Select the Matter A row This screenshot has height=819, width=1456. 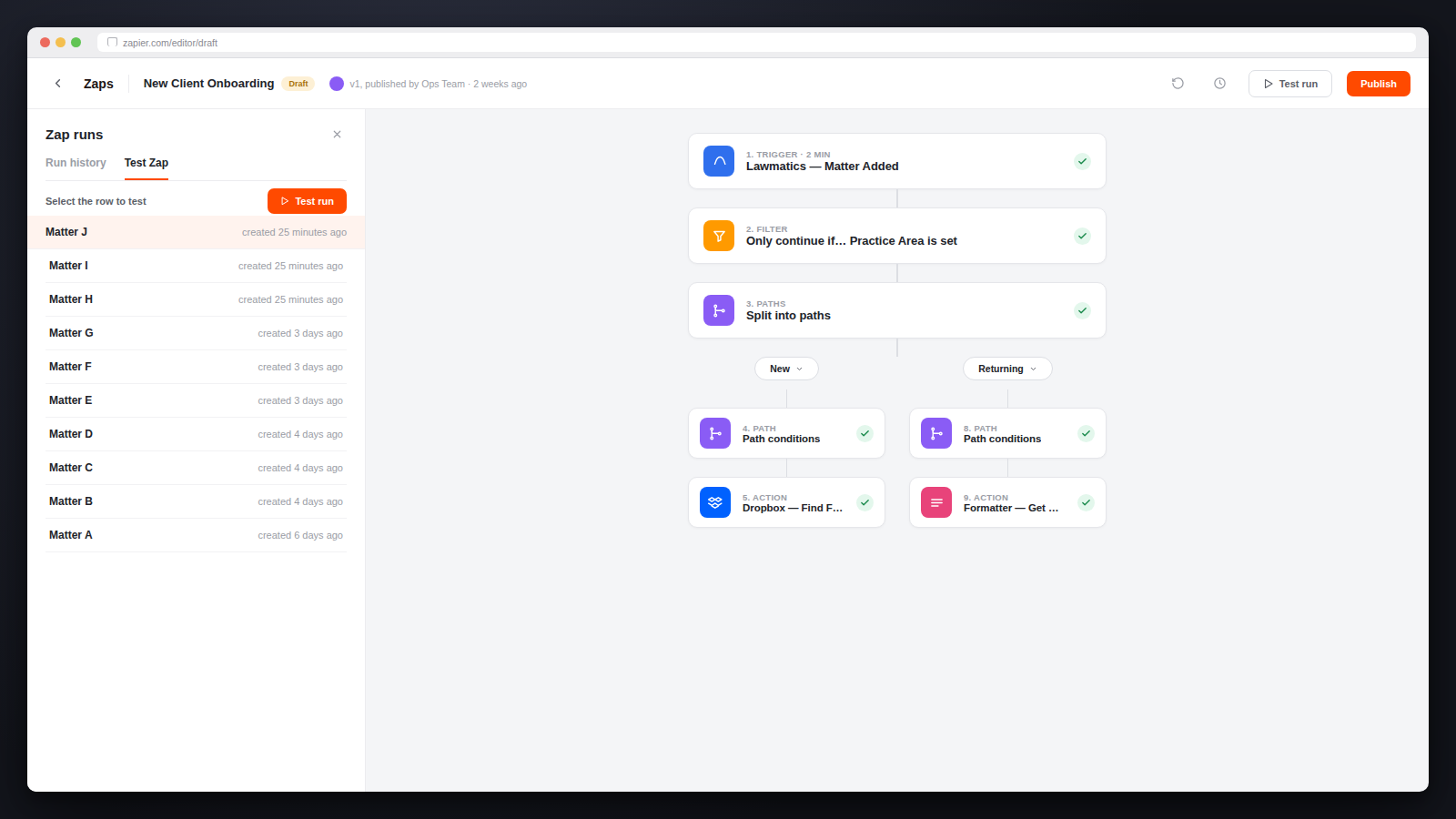click(196, 535)
